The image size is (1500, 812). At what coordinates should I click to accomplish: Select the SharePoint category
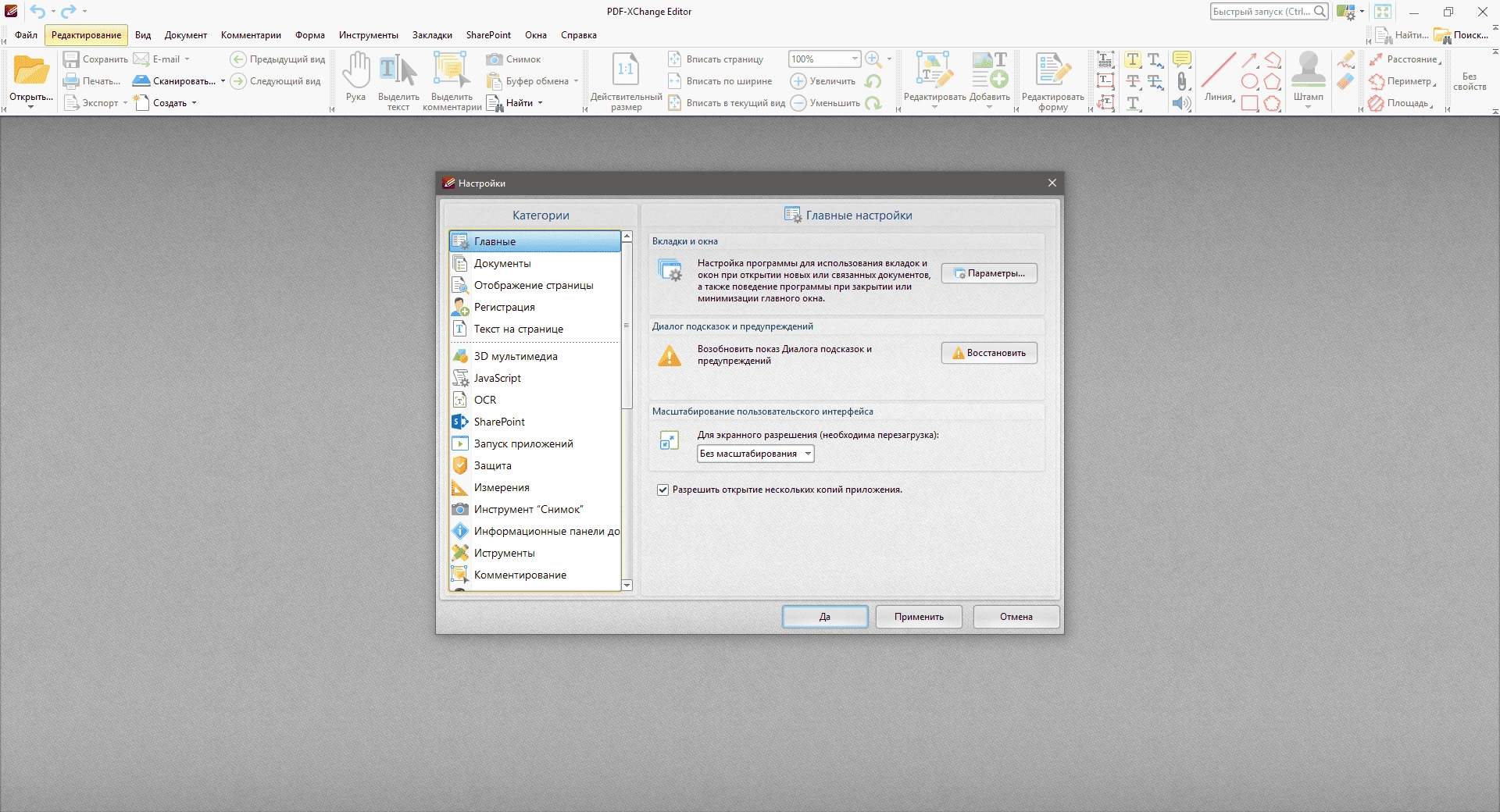click(x=535, y=422)
